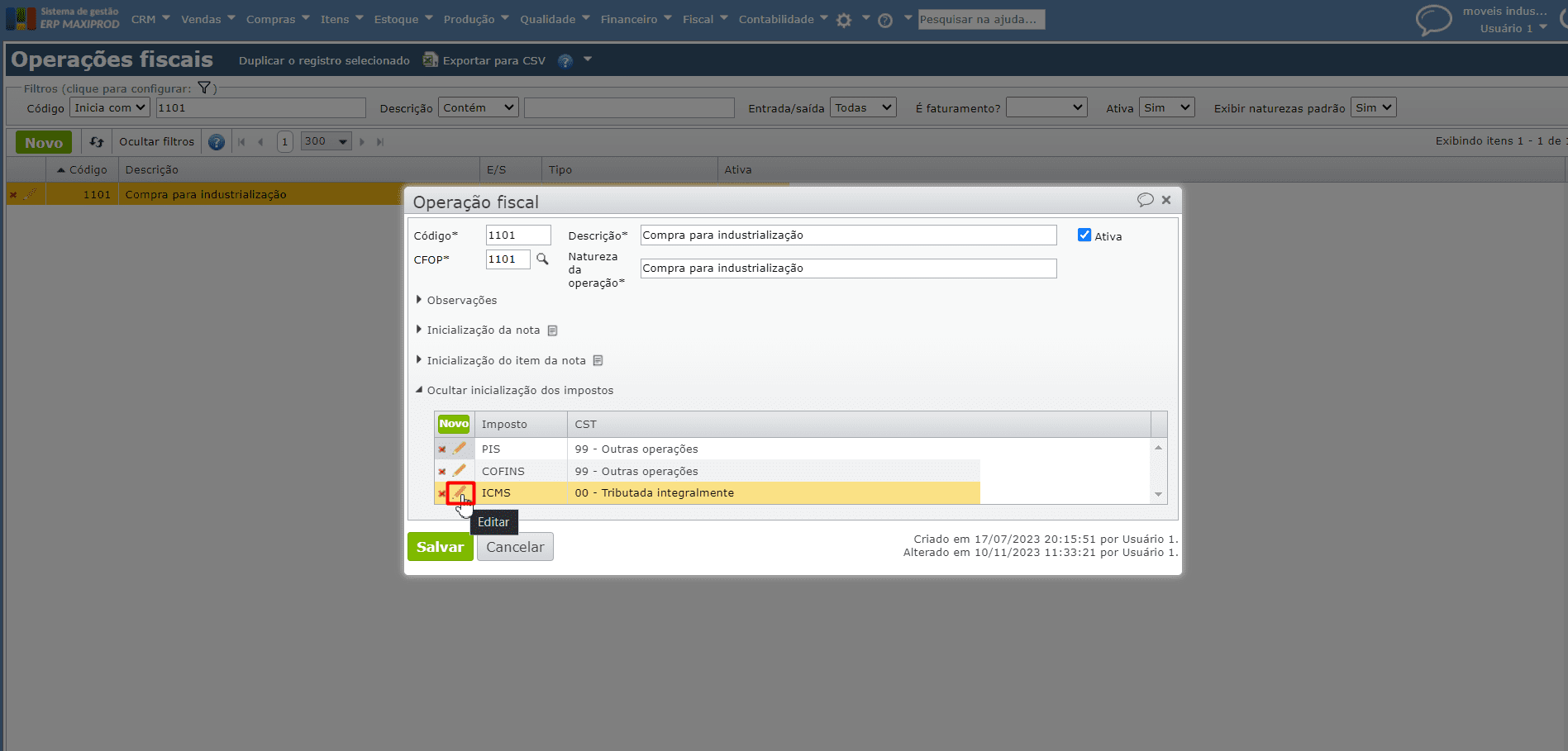Click the note item initialization document icon
1568x751 pixels.
(x=598, y=361)
